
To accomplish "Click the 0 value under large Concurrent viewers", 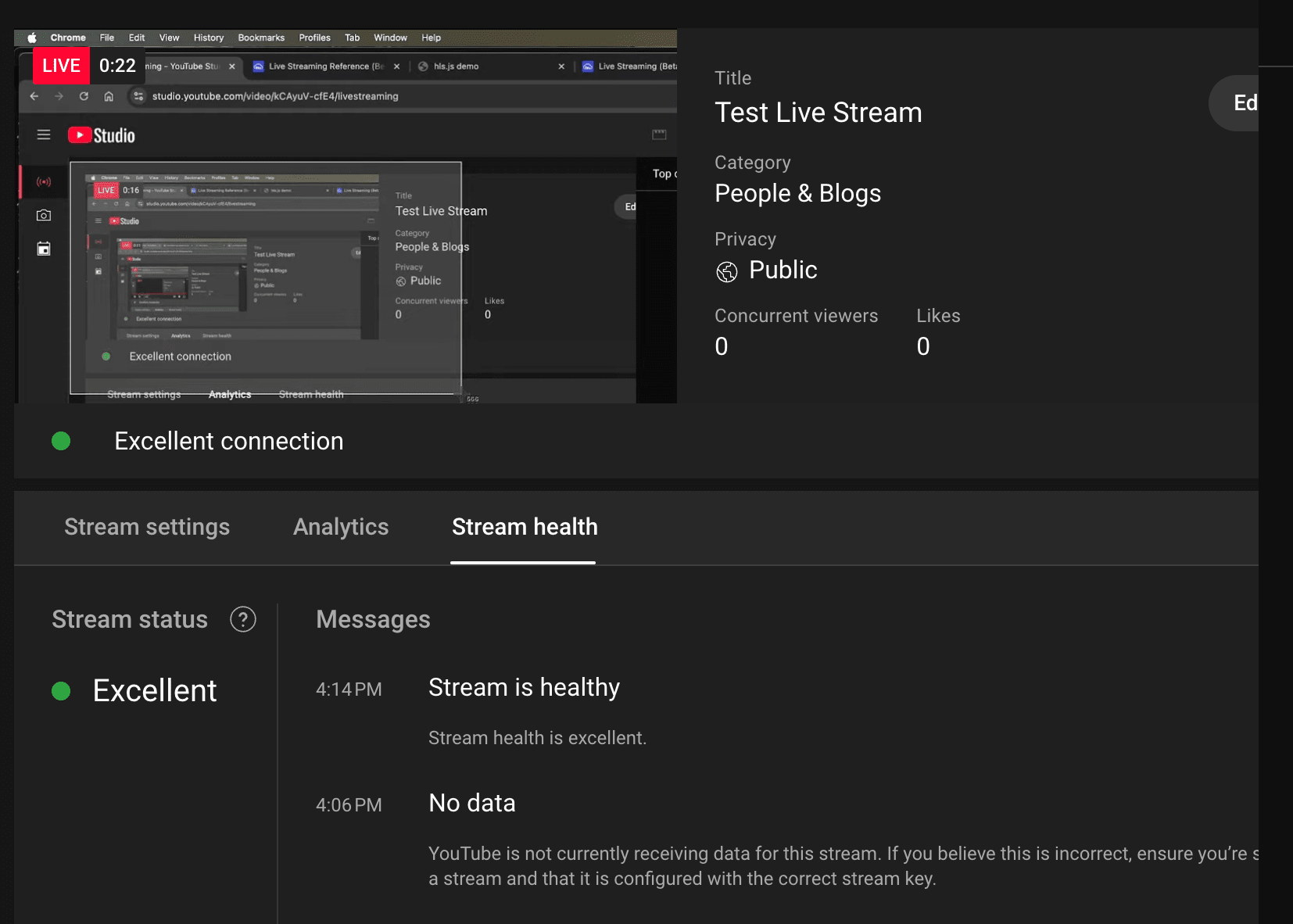I will click(x=722, y=346).
